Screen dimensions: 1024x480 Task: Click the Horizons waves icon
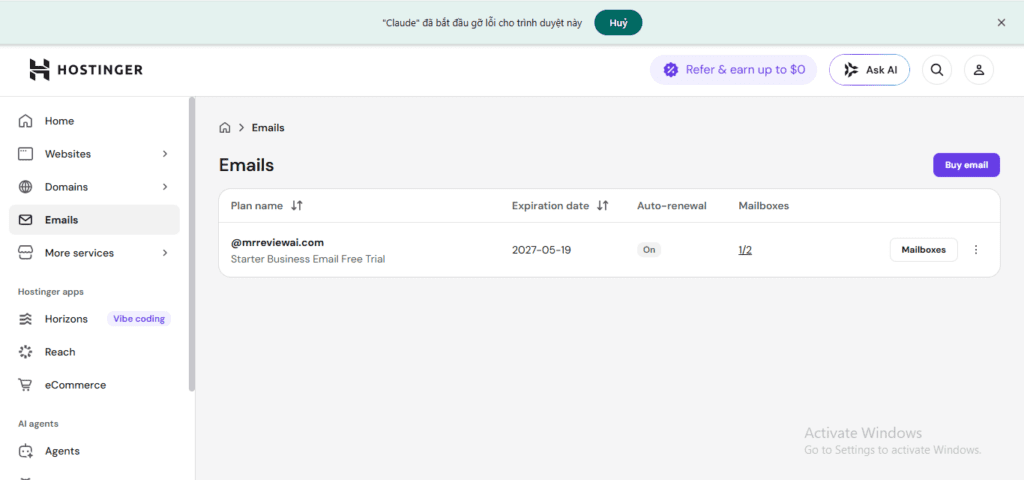point(25,319)
